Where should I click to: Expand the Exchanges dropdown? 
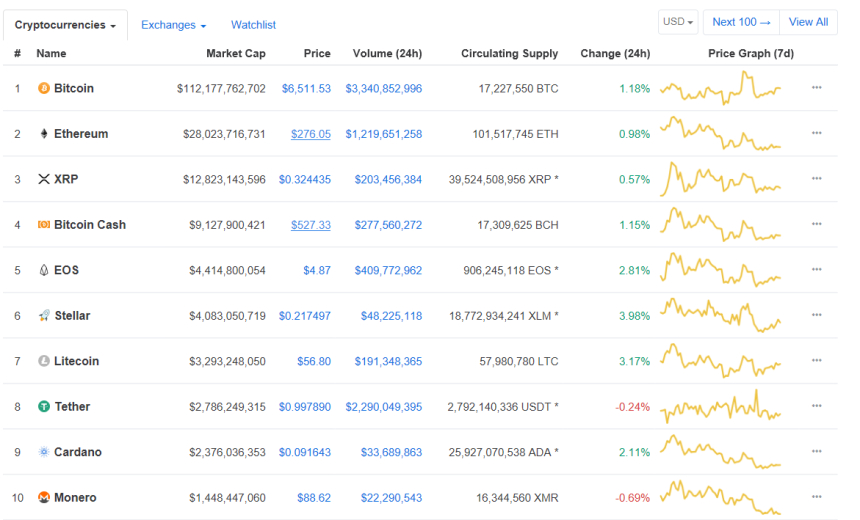173,25
